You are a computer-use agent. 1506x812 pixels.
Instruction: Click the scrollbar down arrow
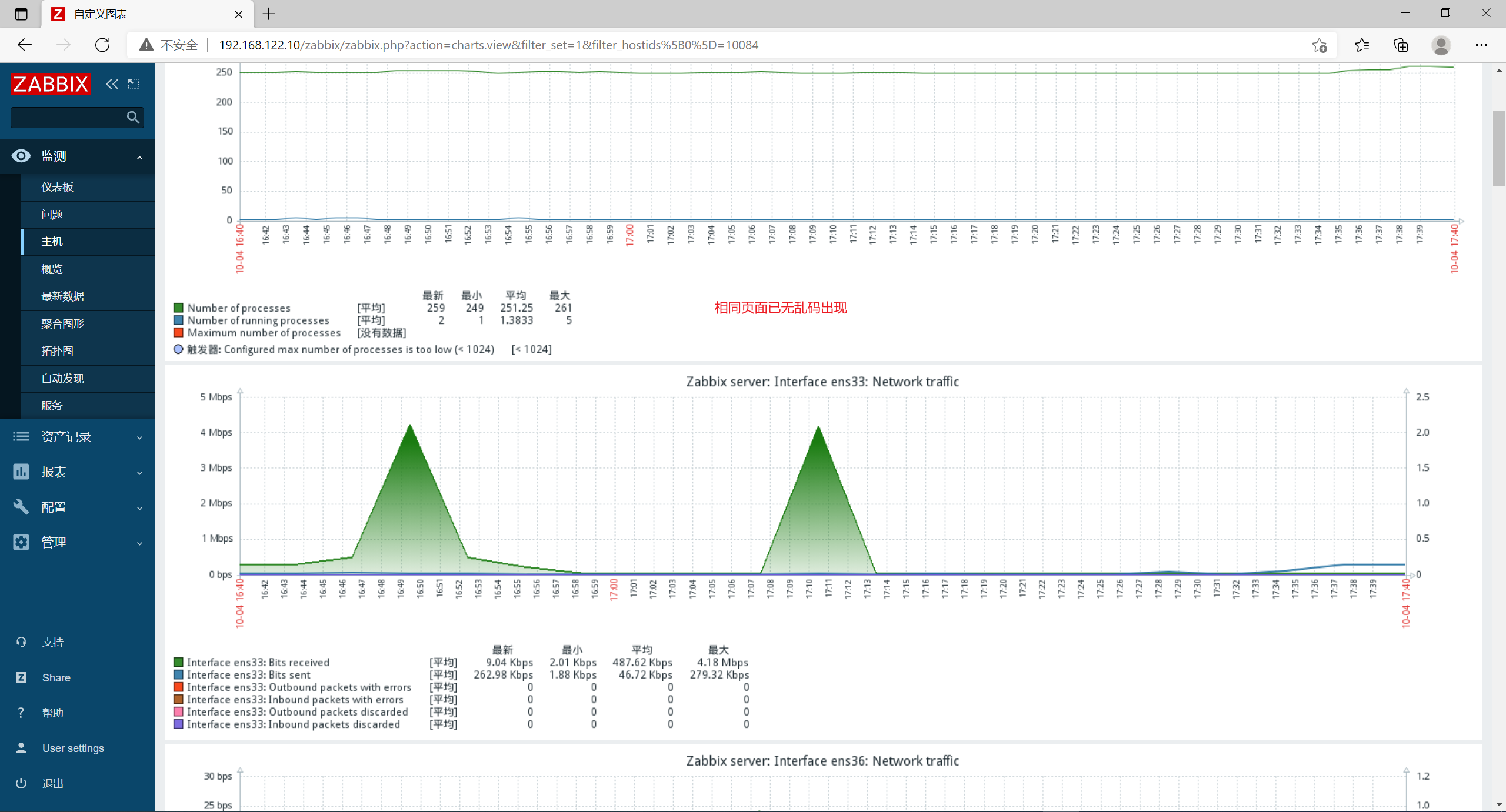click(1499, 804)
